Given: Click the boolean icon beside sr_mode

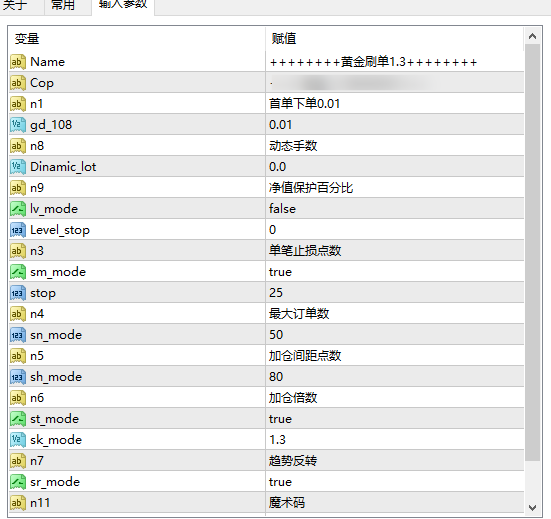Looking at the screenshot, I should 18,482.
